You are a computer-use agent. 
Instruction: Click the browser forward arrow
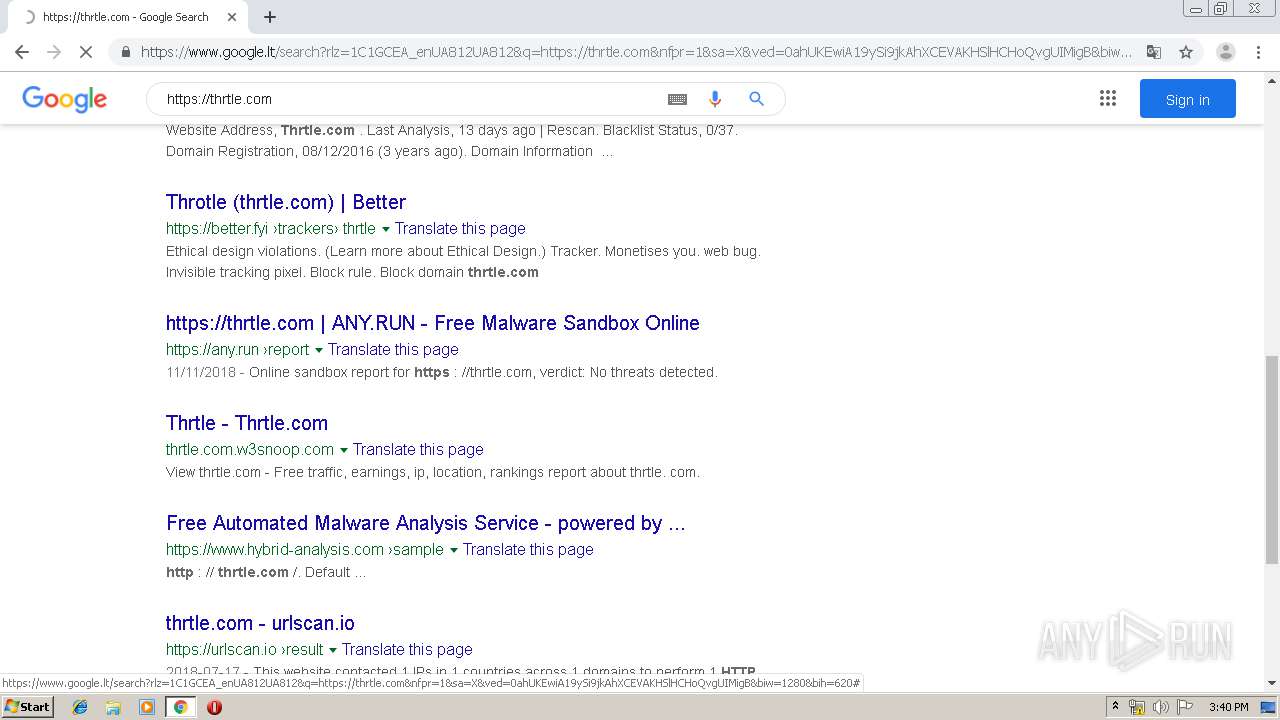pos(54,52)
